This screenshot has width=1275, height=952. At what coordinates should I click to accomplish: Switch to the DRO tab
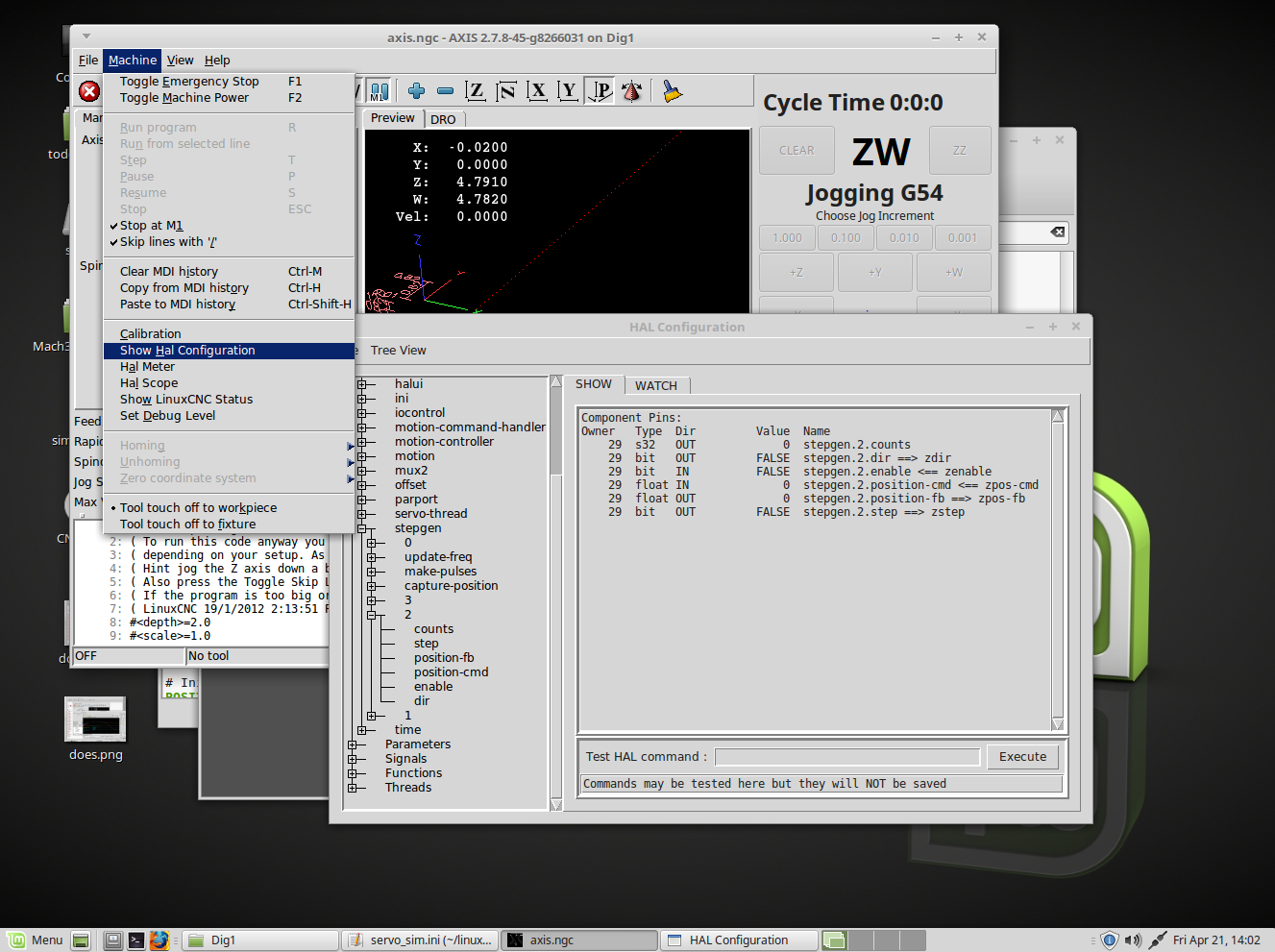click(x=443, y=120)
